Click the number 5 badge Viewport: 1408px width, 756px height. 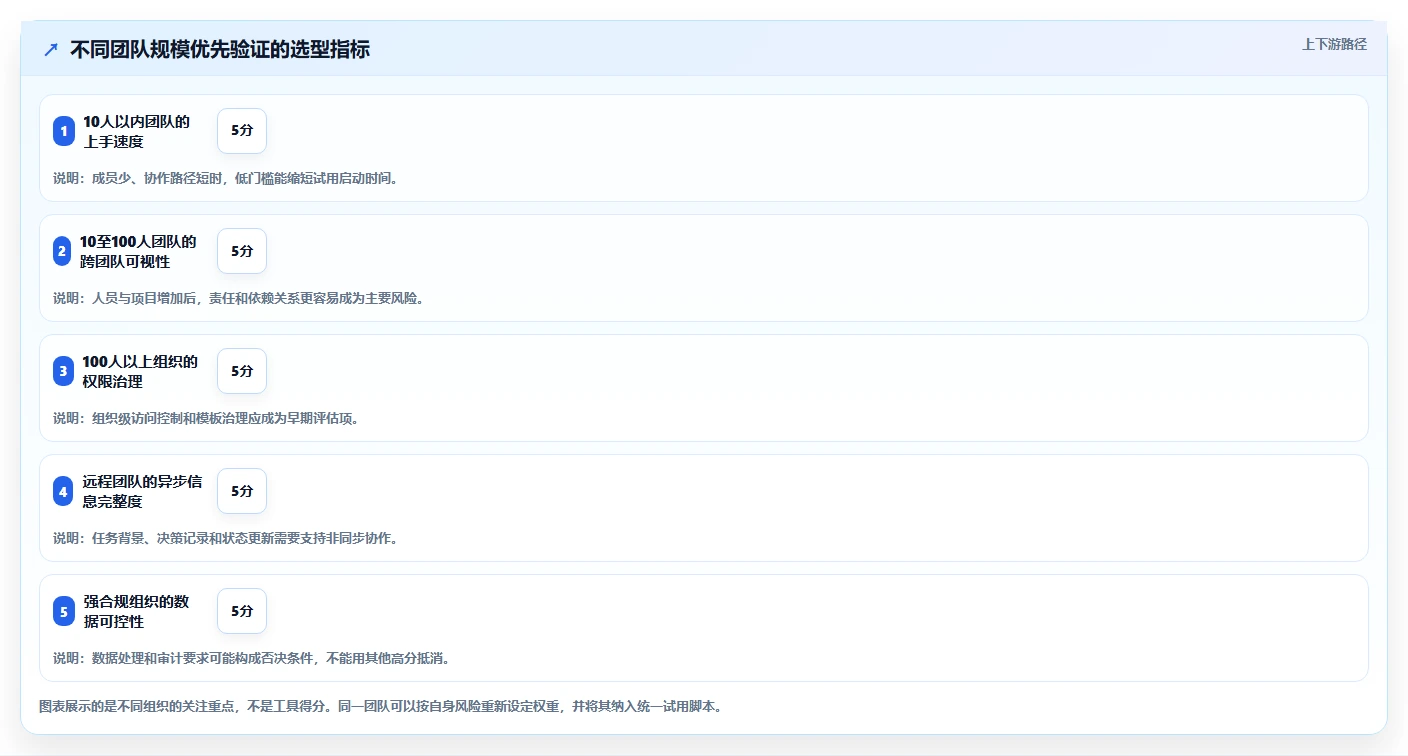tap(64, 611)
